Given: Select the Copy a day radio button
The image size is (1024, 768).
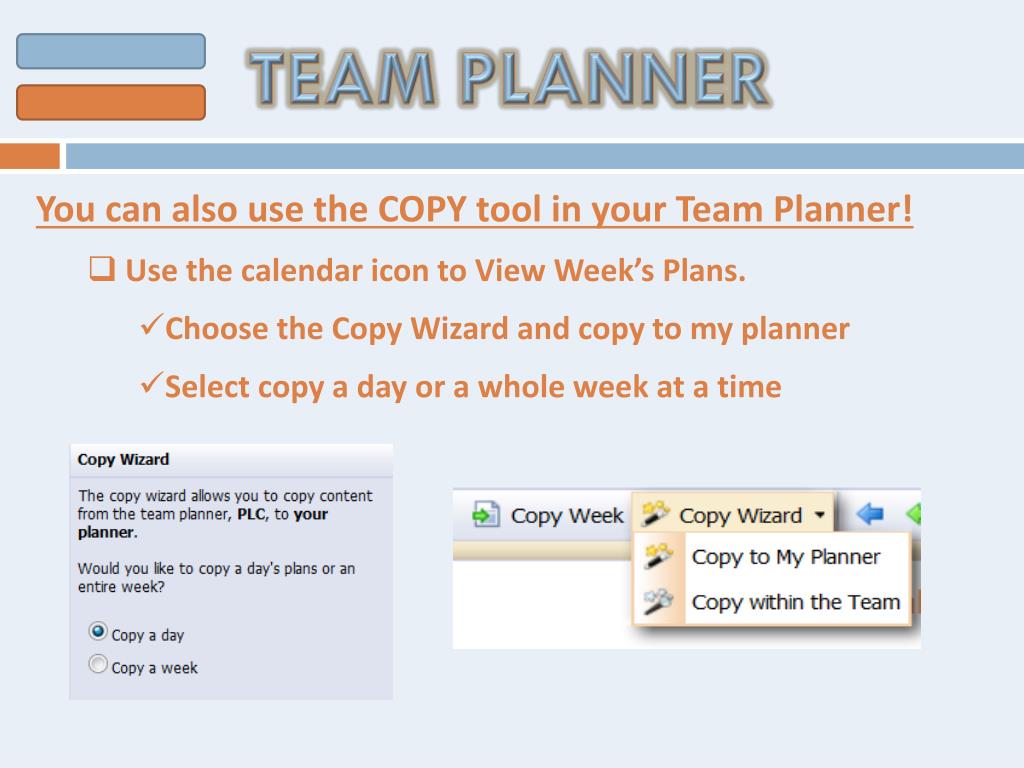Looking at the screenshot, I should [x=98, y=632].
